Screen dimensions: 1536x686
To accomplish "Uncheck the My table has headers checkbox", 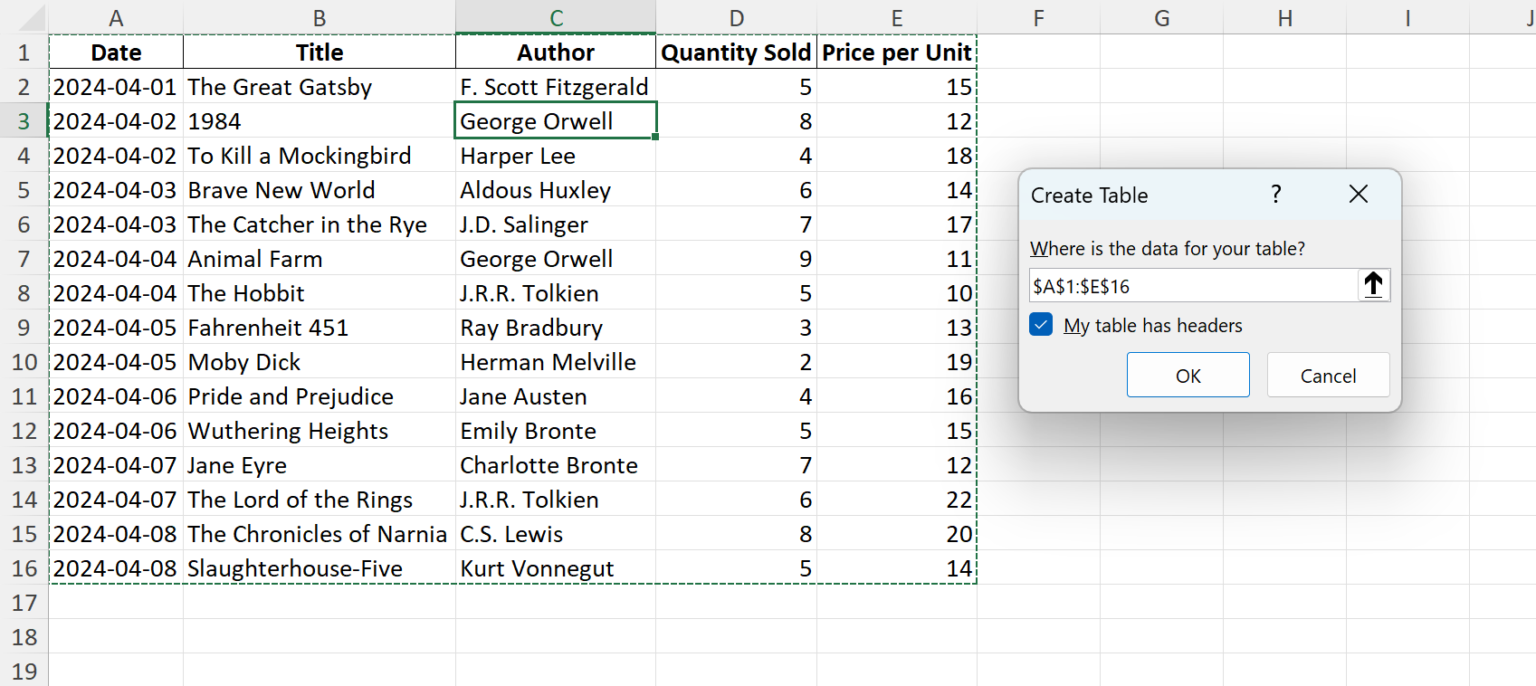I will point(1041,325).
